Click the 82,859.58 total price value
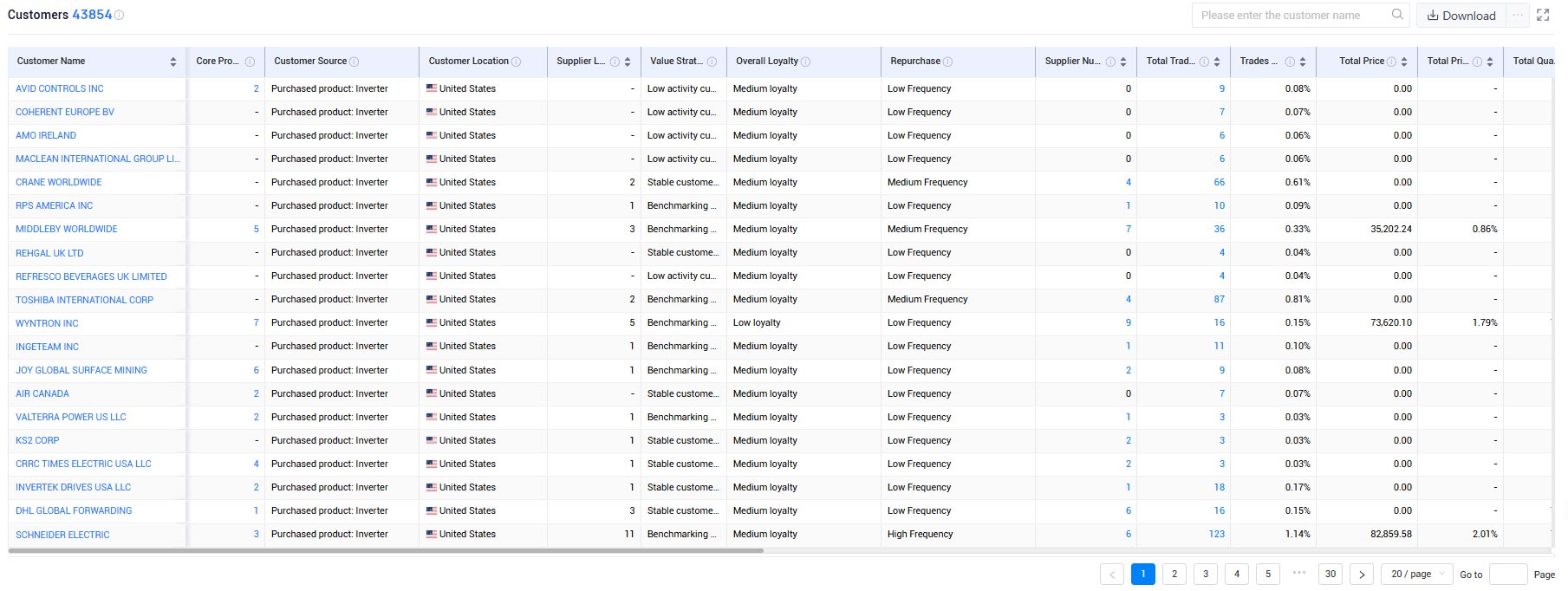The height and width of the screenshot is (591, 1568). coord(1391,534)
